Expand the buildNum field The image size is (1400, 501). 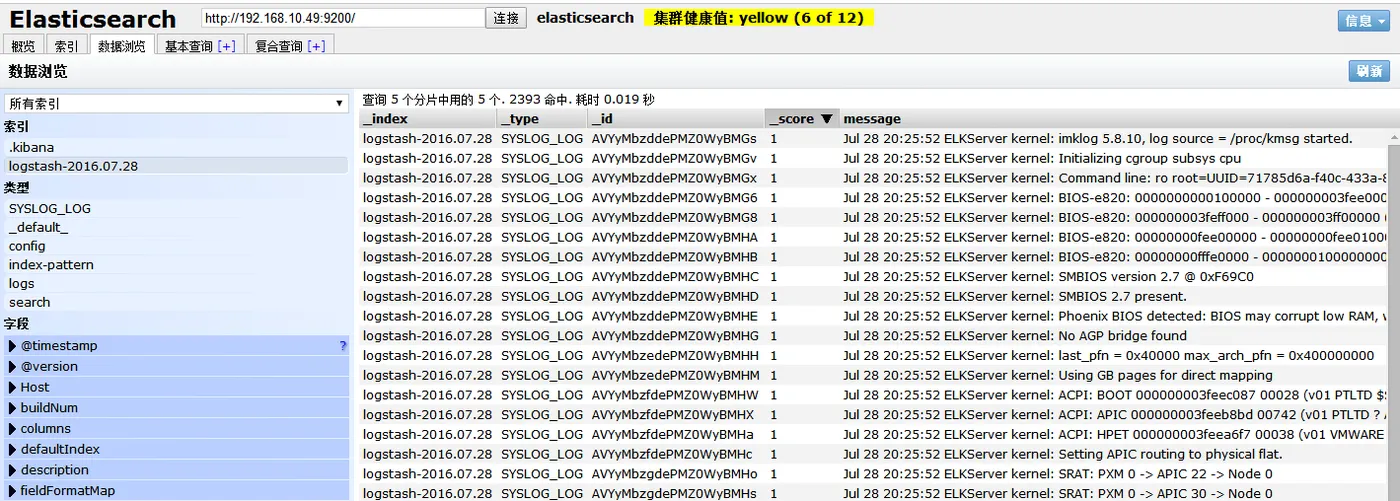[x=12, y=408]
